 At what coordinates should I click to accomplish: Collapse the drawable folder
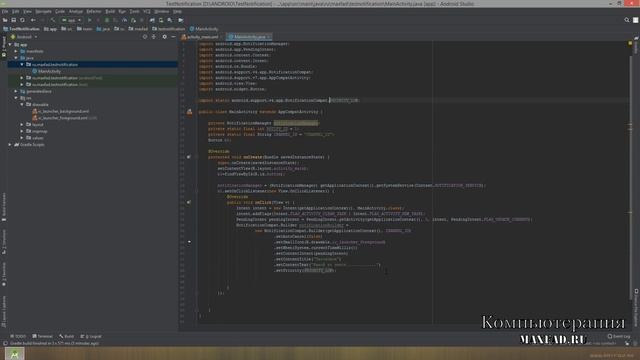coord(22,104)
